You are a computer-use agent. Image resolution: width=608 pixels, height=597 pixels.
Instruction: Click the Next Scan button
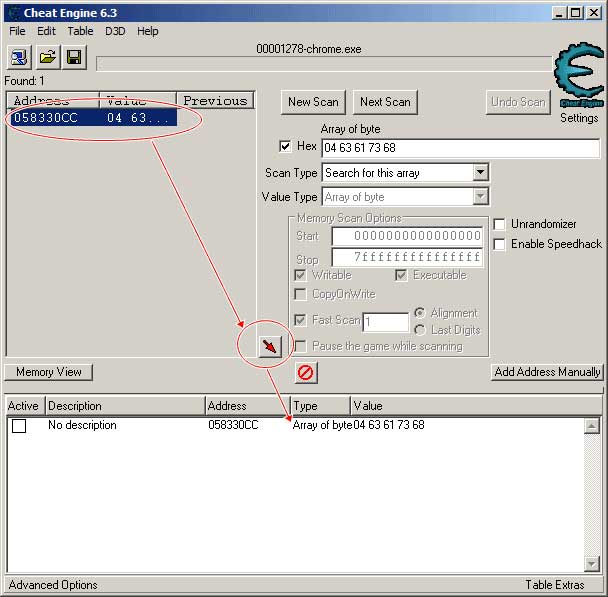(385, 102)
